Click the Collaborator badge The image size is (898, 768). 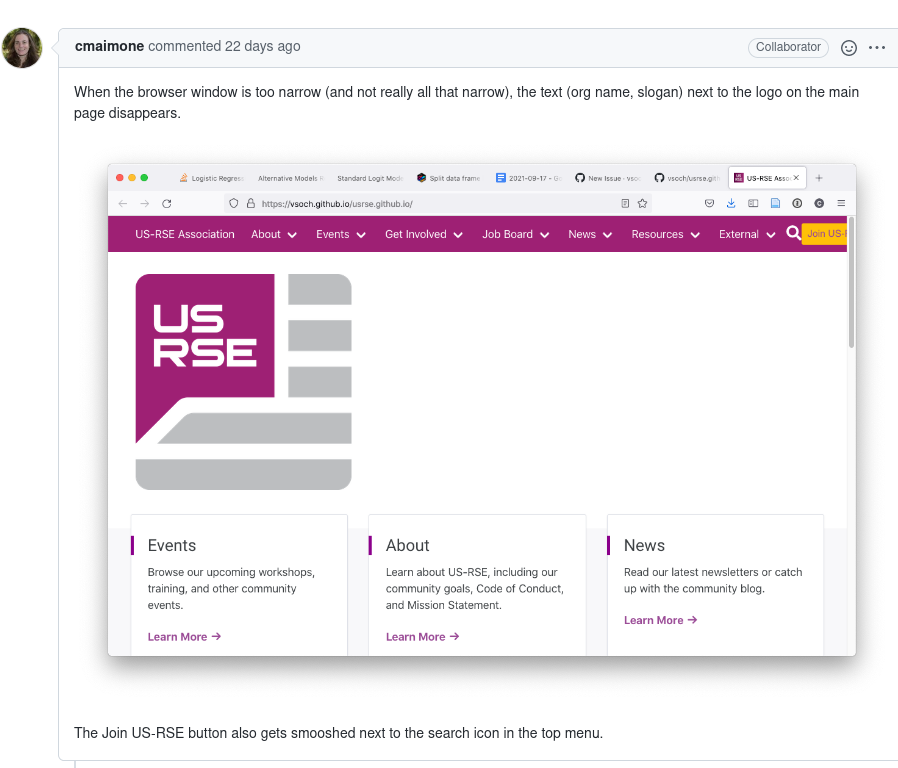click(788, 47)
